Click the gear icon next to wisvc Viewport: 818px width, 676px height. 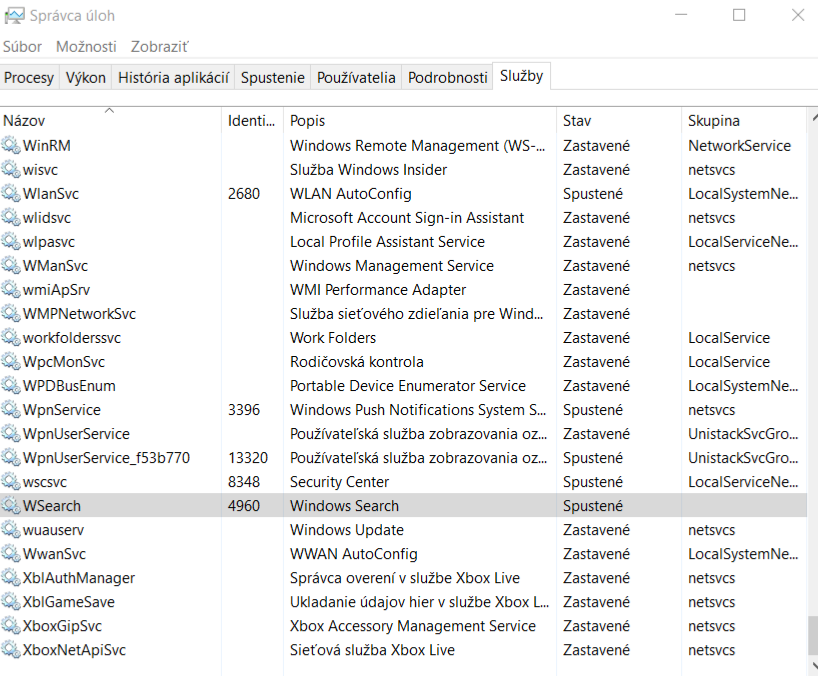coord(10,169)
